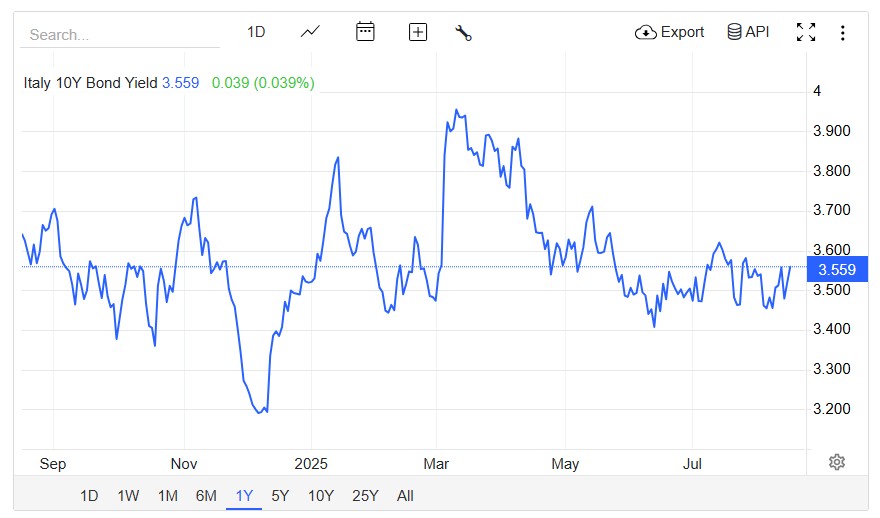Toggle fullscreen chart view
880x518 pixels.
(806, 32)
